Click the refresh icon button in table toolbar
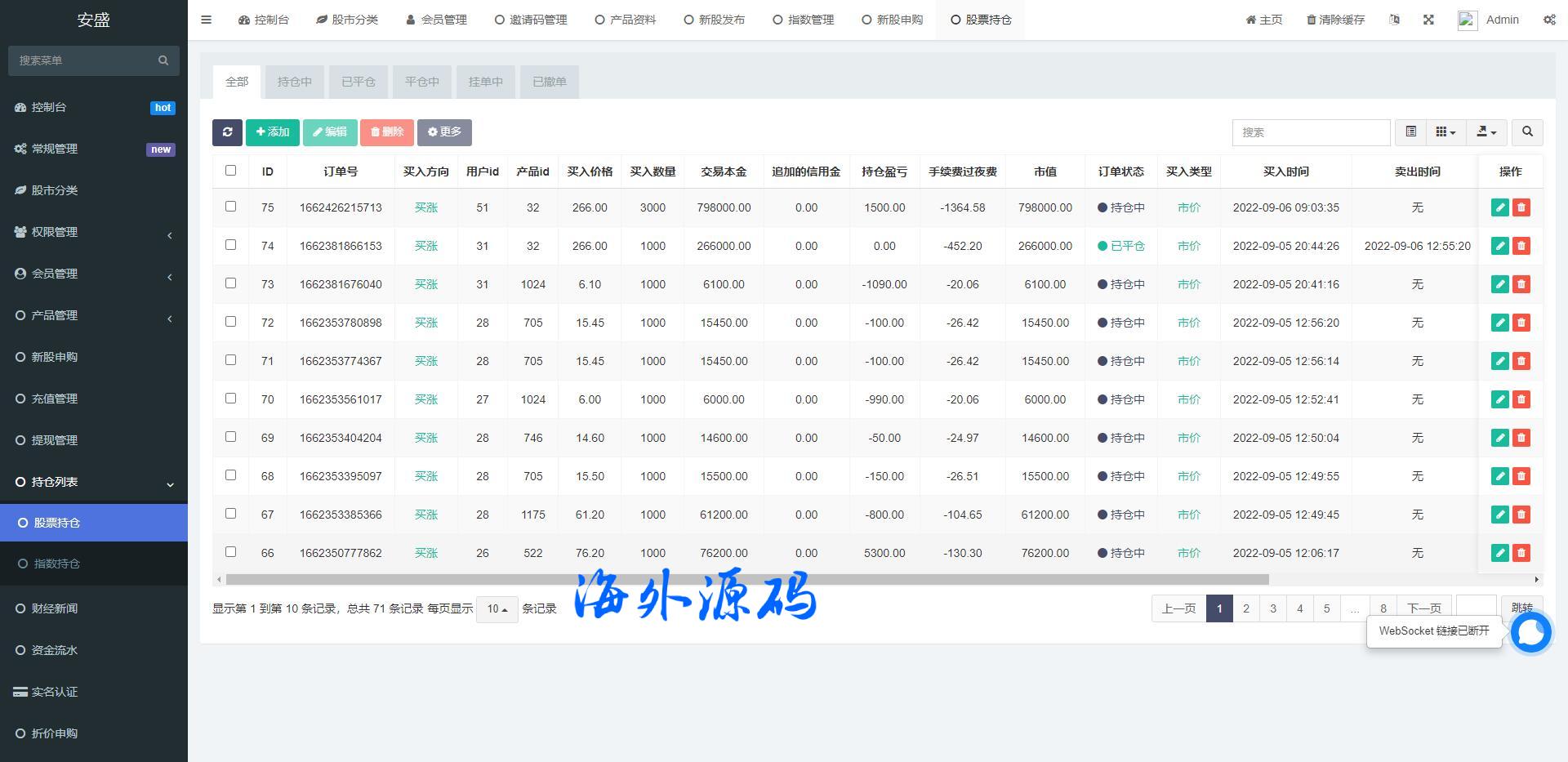Image resolution: width=1568 pixels, height=762 pixels. (227, 132)
